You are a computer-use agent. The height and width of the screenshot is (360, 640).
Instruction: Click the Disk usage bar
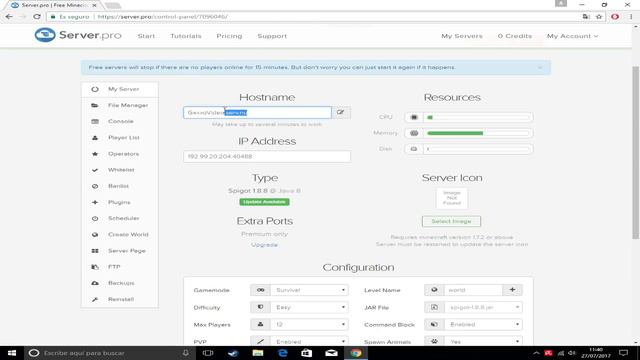tap(478, 149)
